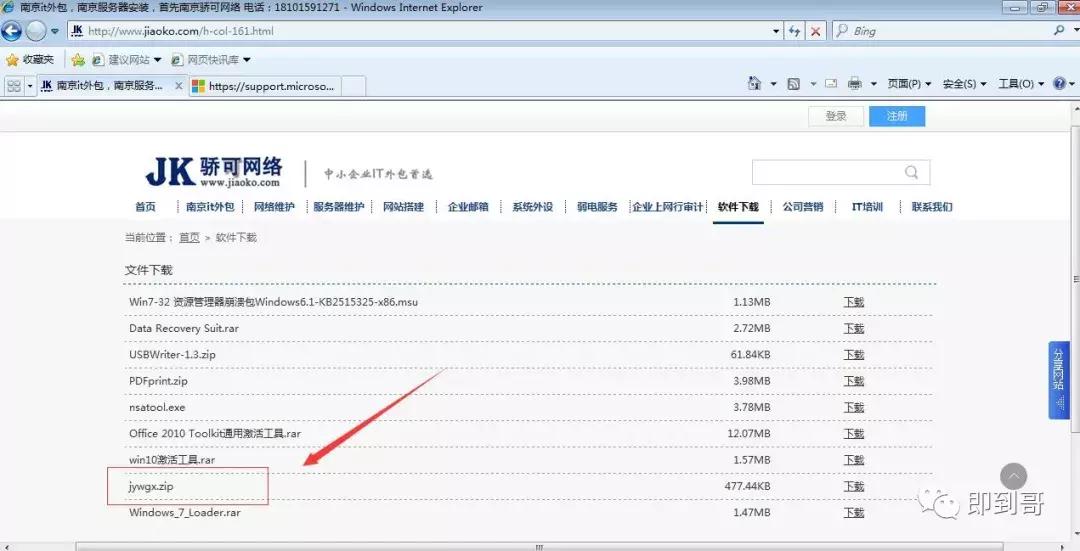The height and width of the screenshot is (551, 1080).
Task: Switch to the 南京it外包 tab
Action: tap(103, 85)
